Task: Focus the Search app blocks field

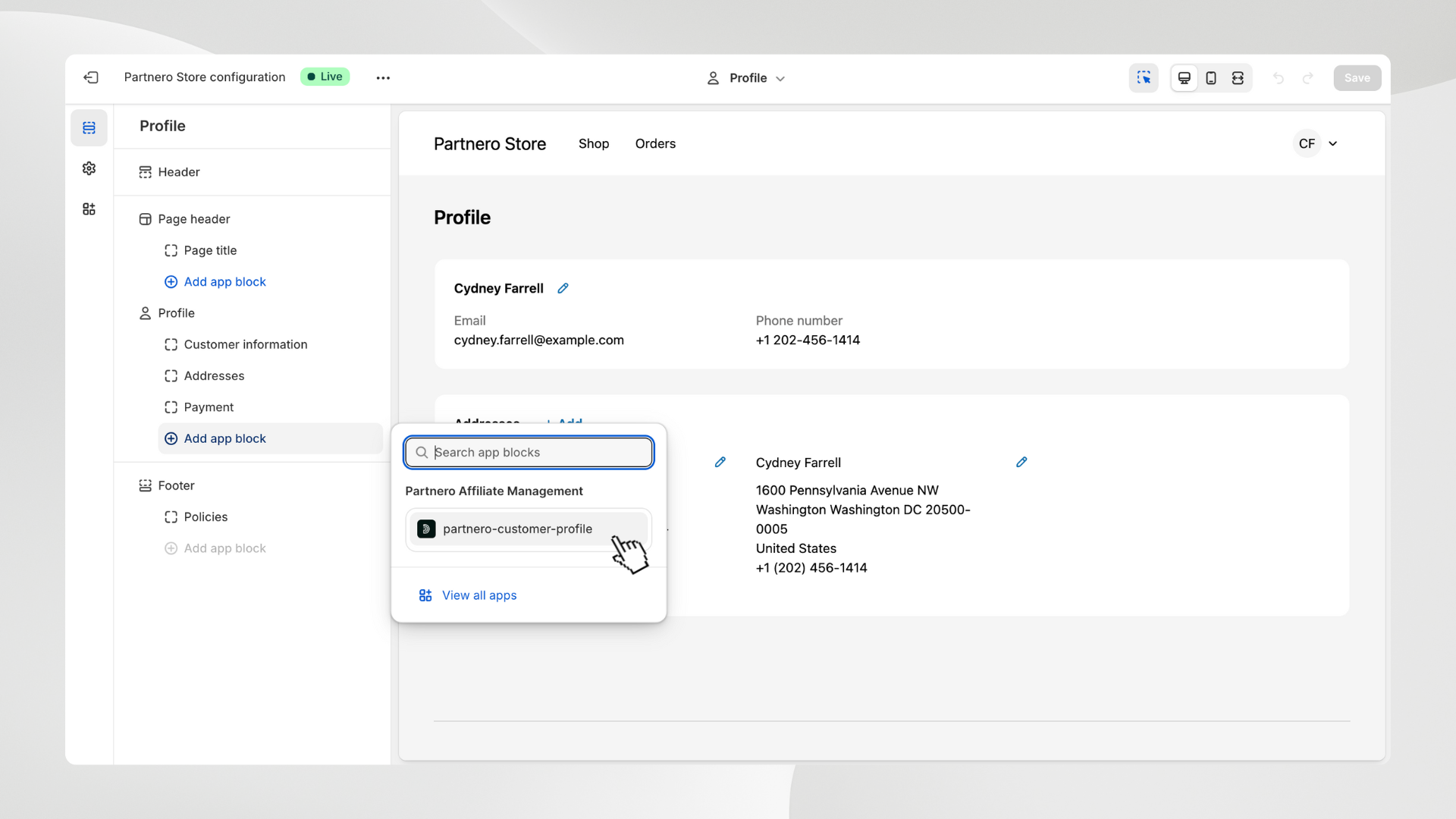Action: point(529,452)
